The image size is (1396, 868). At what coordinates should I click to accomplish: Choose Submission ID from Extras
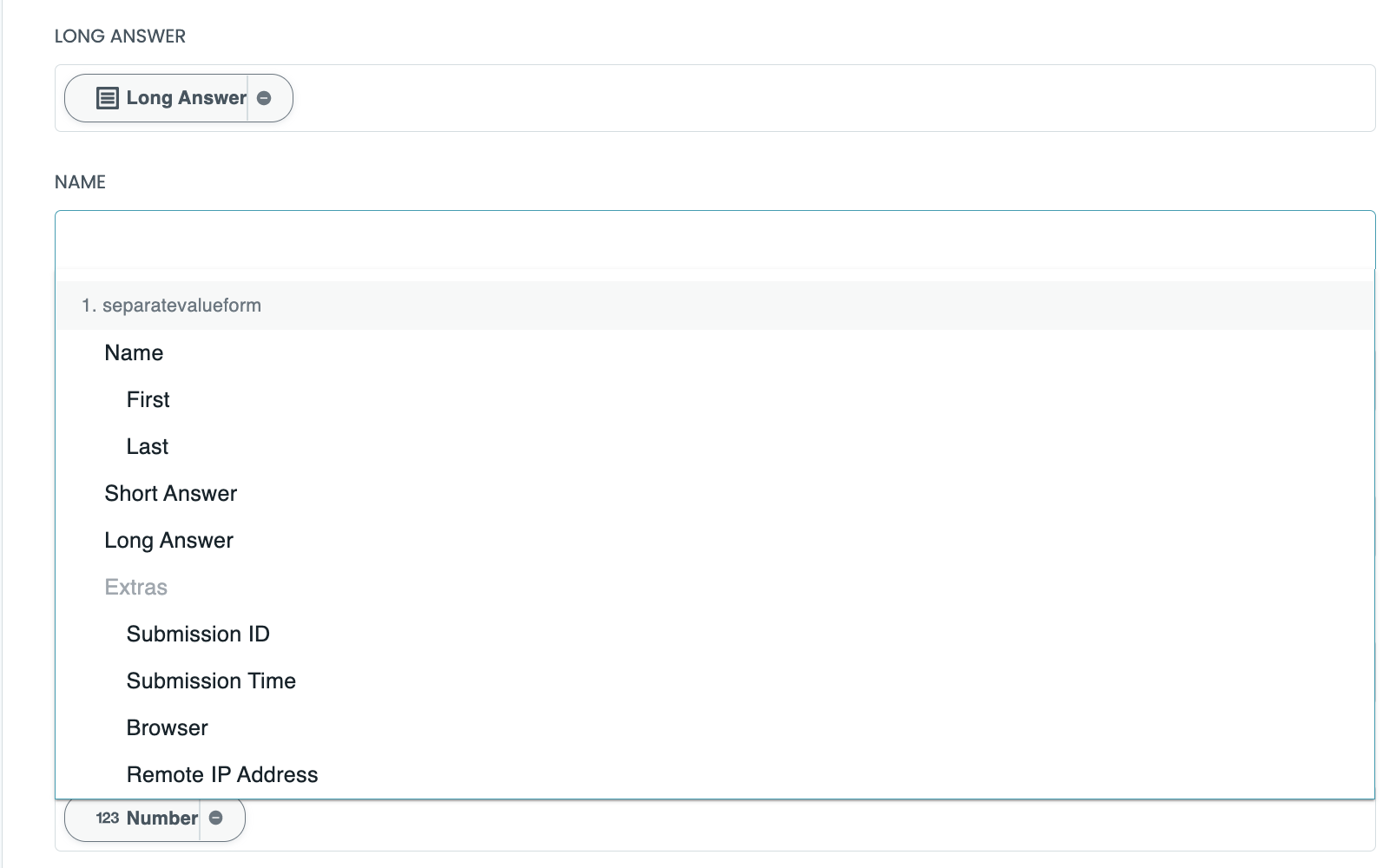point(198,634)
